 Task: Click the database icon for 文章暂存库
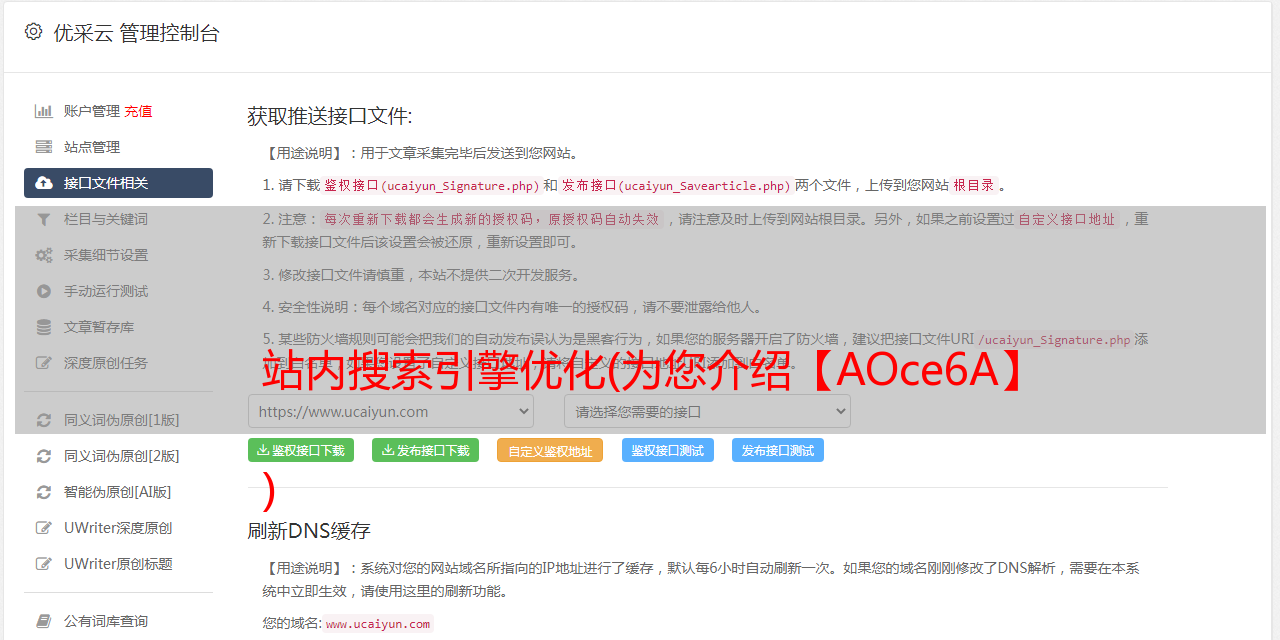point(44,327)
